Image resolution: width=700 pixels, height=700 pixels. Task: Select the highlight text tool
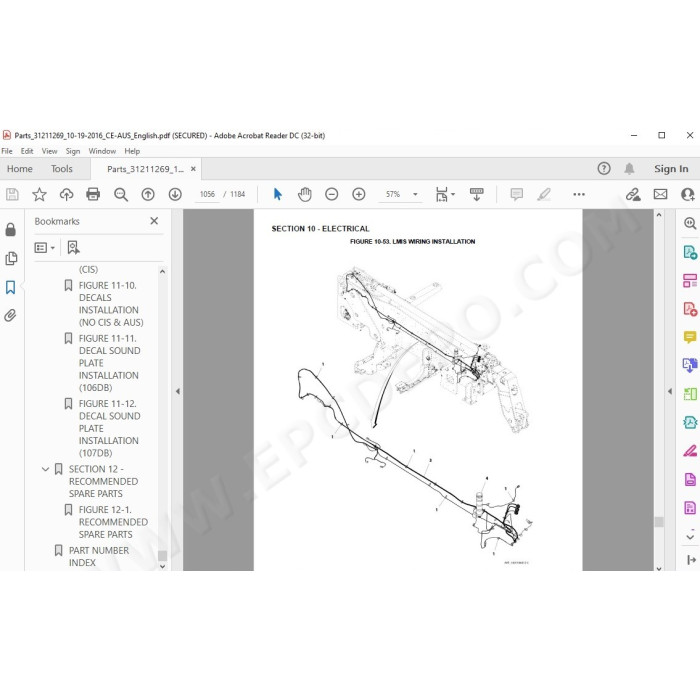pos(544,194)
